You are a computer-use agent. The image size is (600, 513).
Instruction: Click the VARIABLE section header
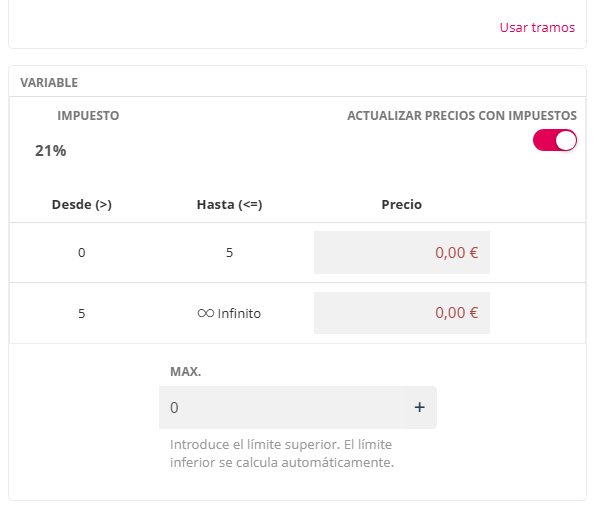pyautogui.click(x=49, y=82)
